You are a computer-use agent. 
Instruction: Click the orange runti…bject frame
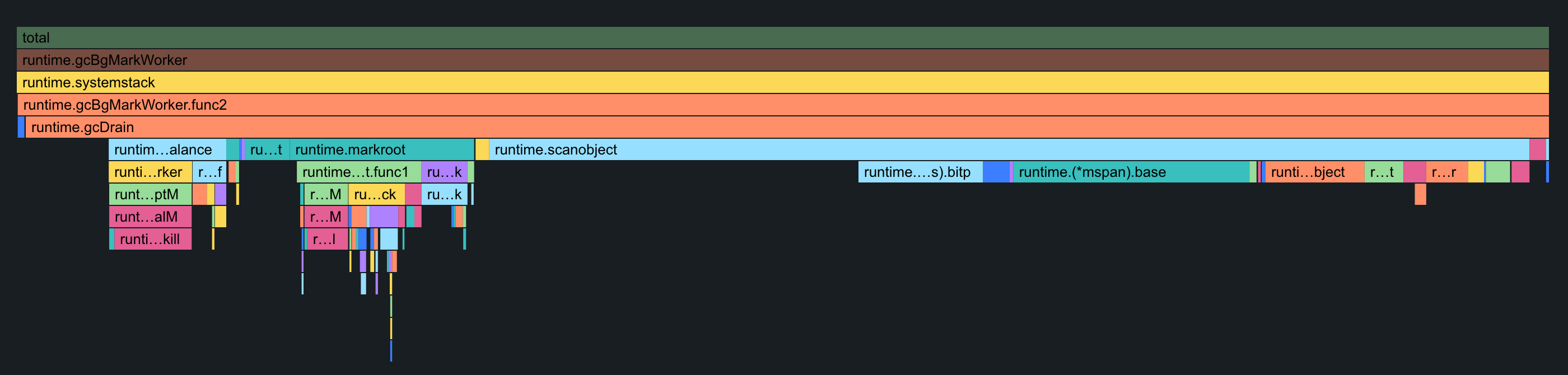1314,172
